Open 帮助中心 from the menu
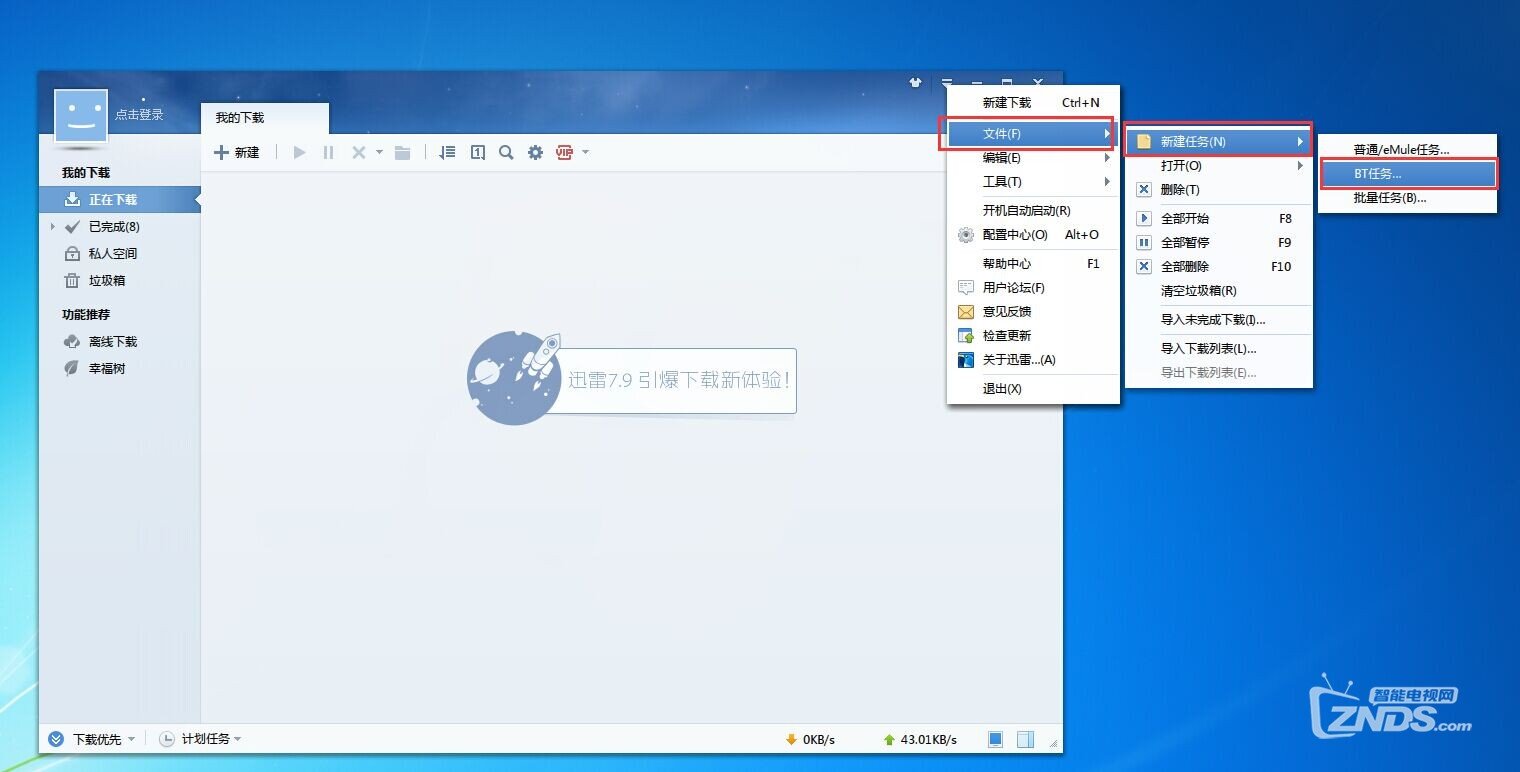1520x772 pixels. click(1033, 264)
